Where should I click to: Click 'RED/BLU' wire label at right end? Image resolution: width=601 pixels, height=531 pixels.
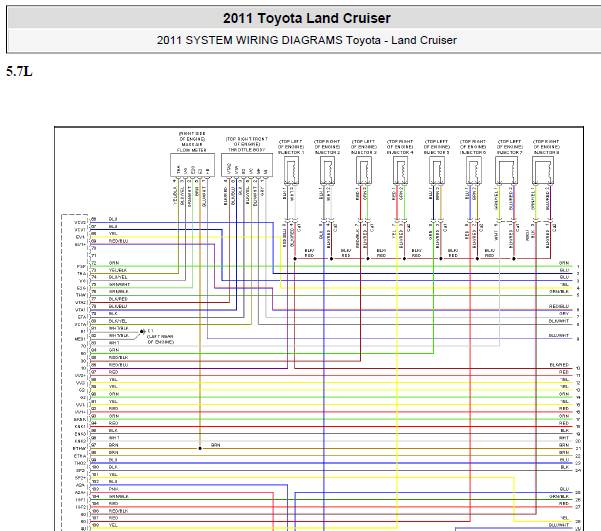pos(559,306)
